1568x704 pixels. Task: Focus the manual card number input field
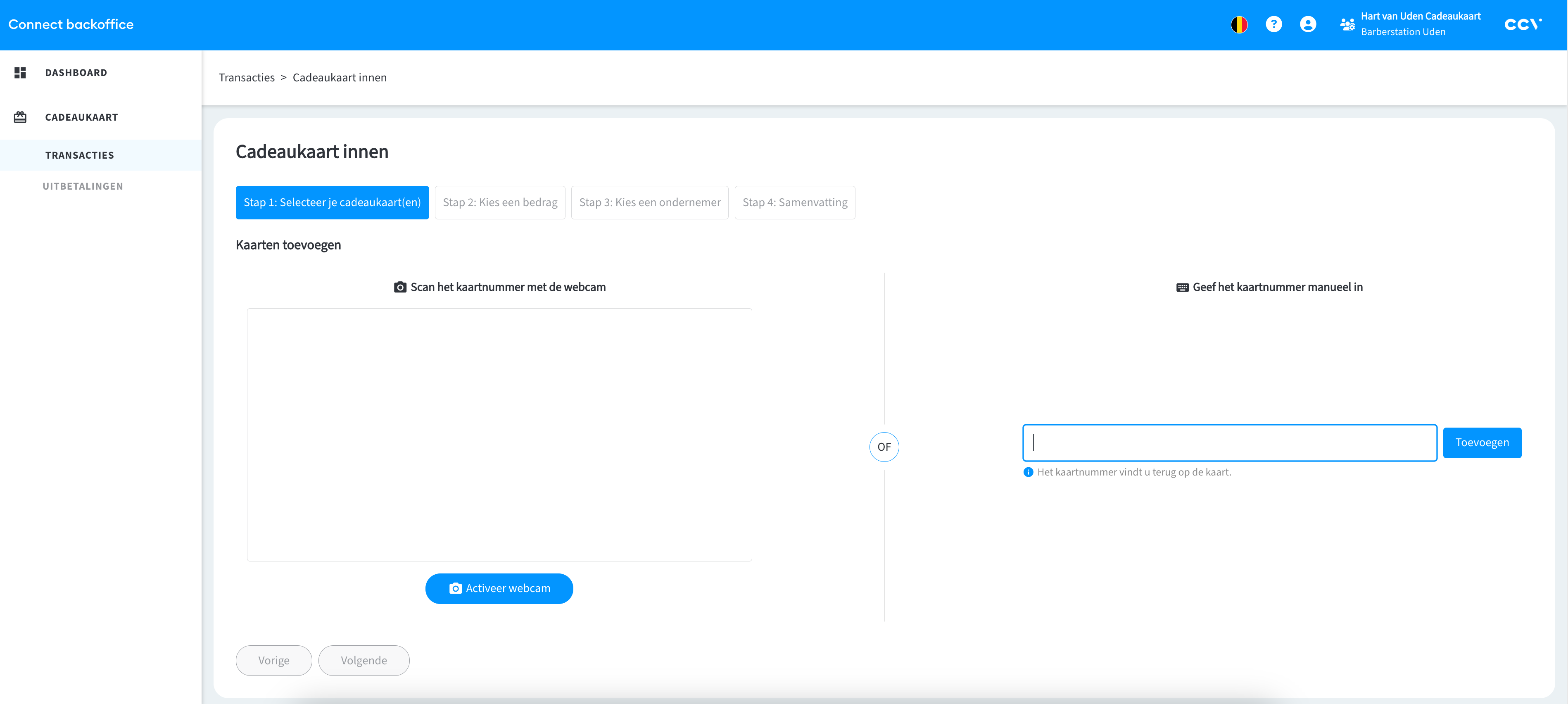(x=1230, y=443)
